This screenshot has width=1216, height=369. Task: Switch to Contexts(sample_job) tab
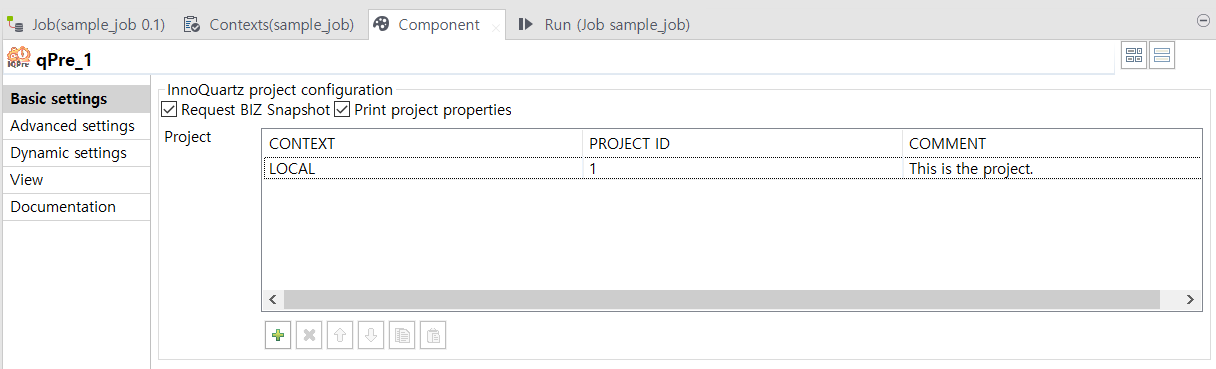tap(269, 24)
